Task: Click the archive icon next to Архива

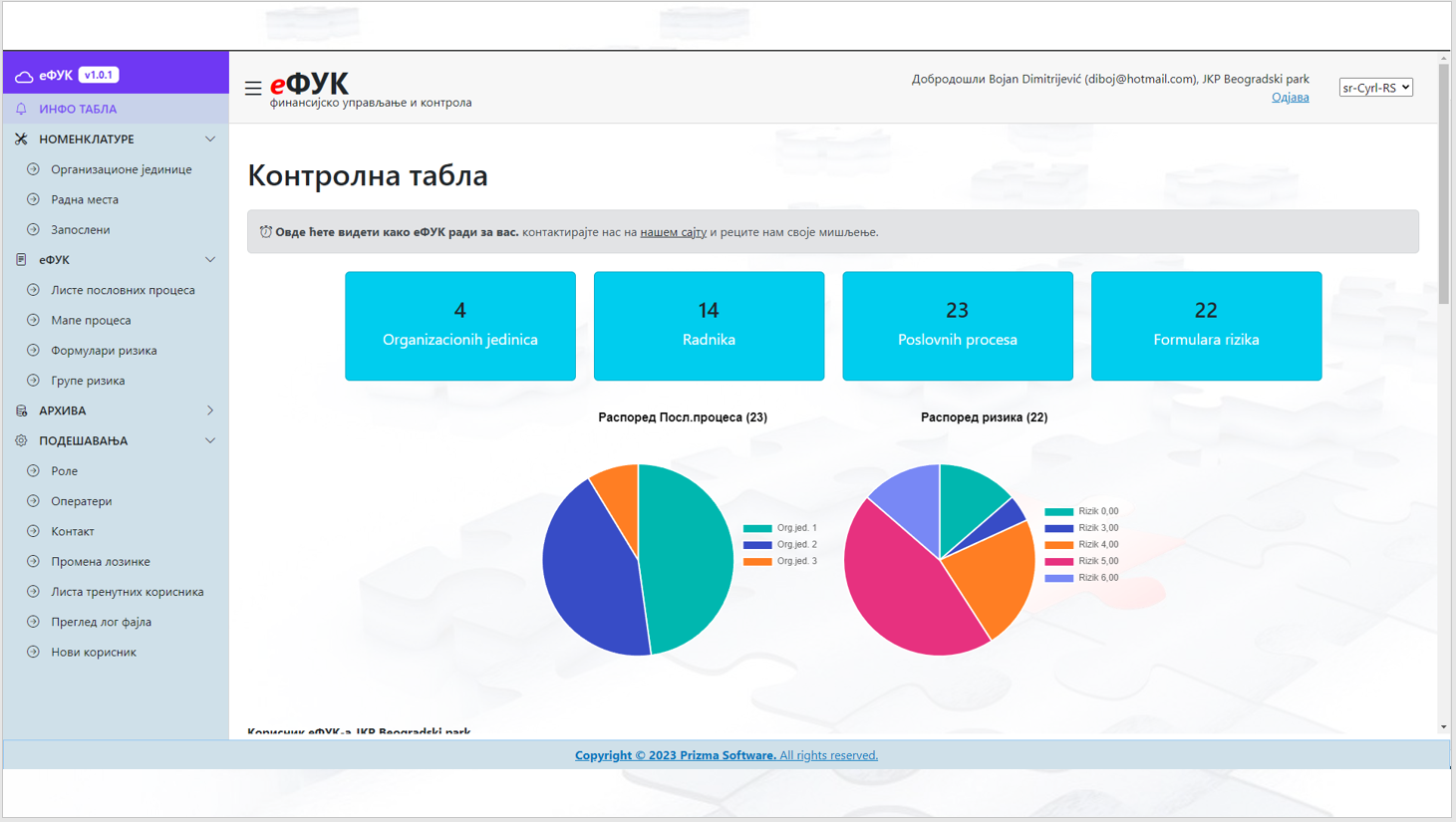Action: pyautogui.click(x=21, y=411)
